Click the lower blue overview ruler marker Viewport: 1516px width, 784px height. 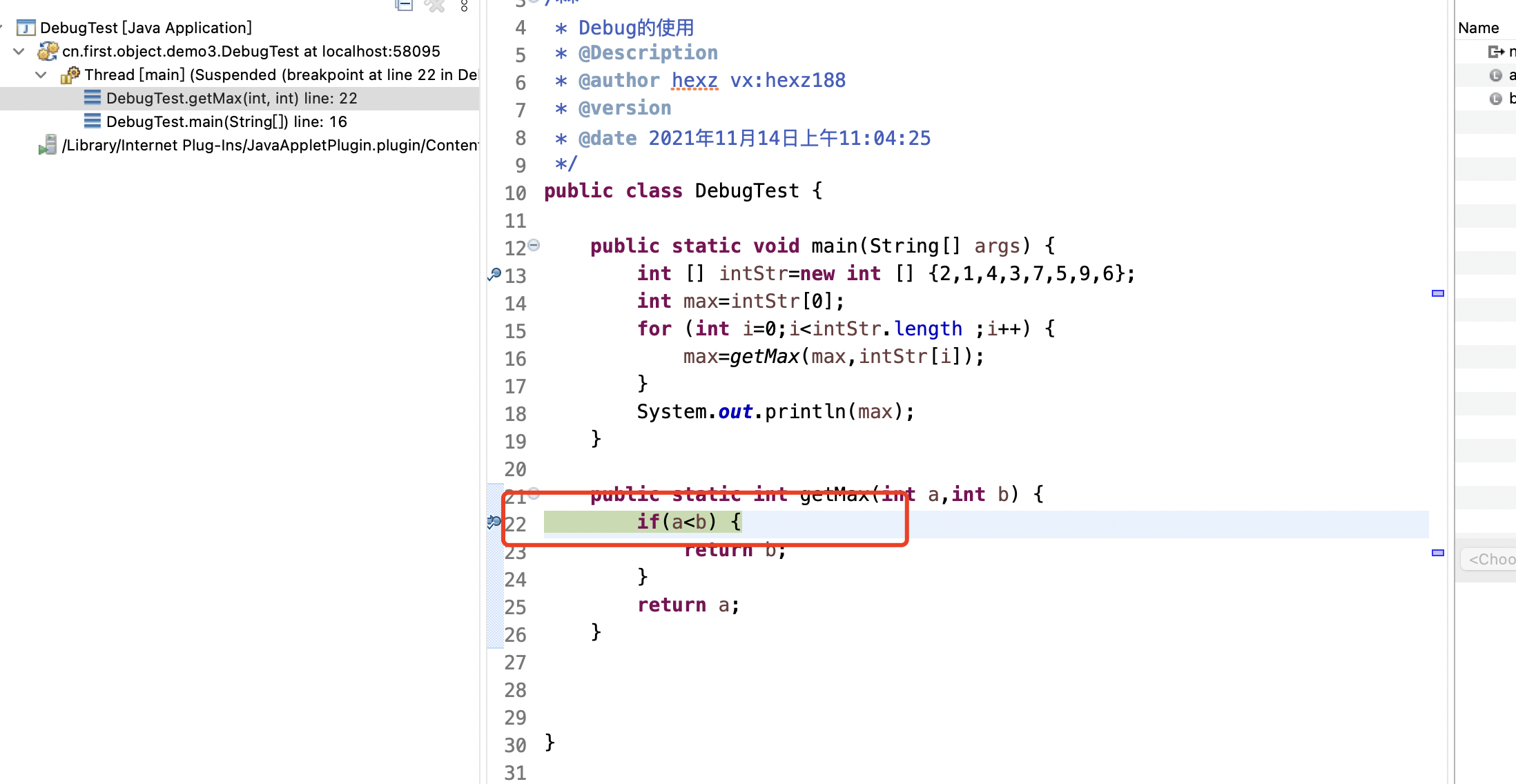tap(1438, 553)
